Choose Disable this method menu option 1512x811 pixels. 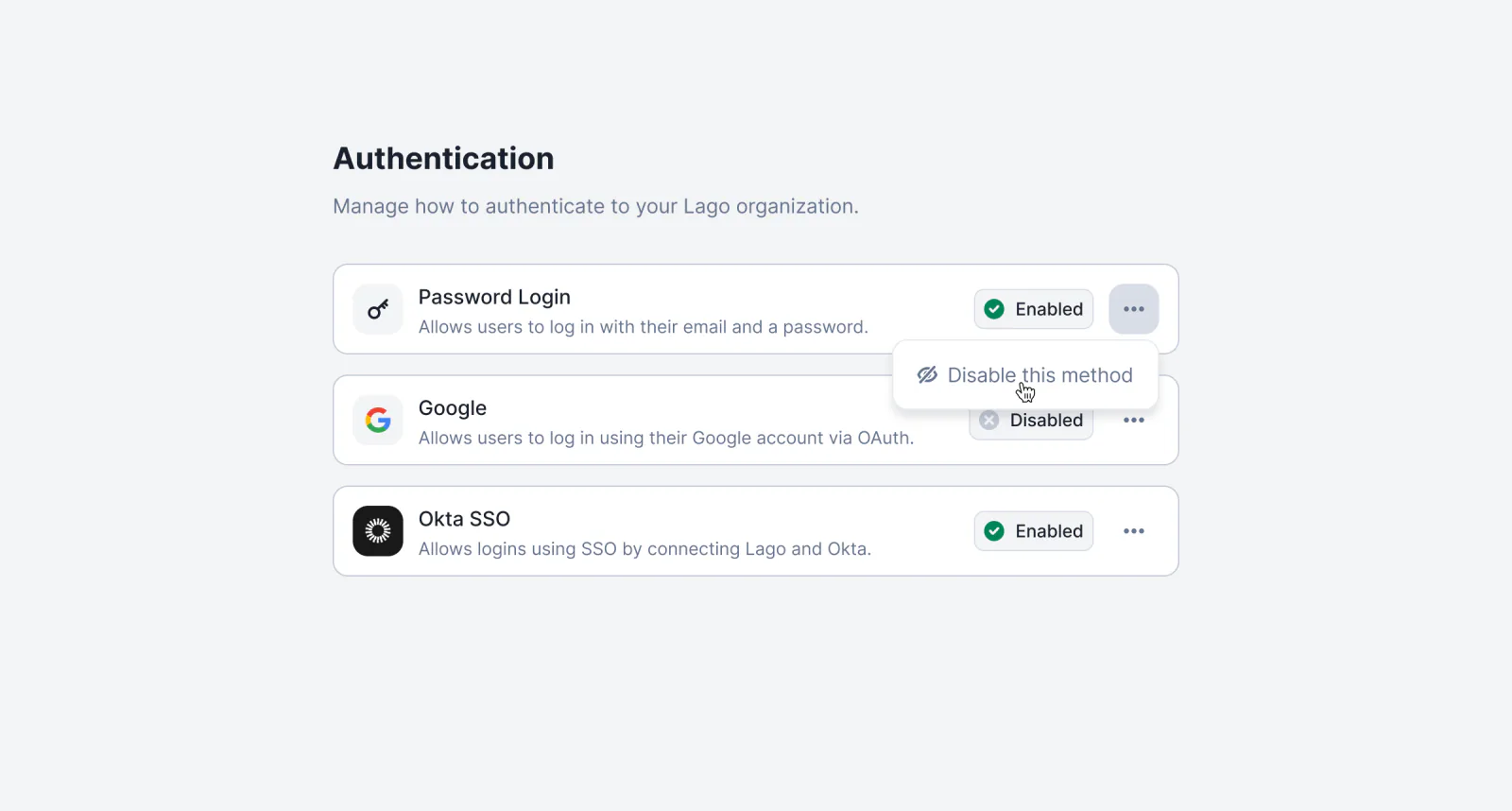(x=1025, y=375)
